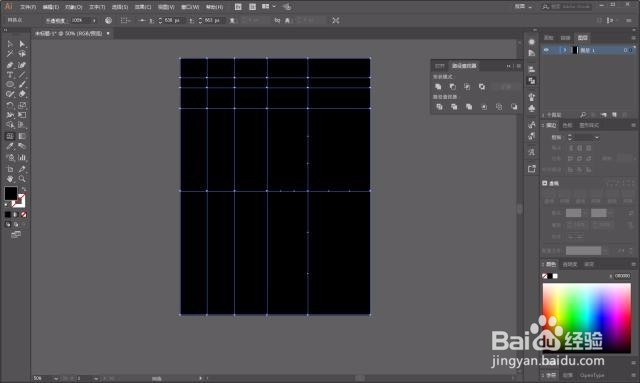Pick the Lasso tool

22,54
